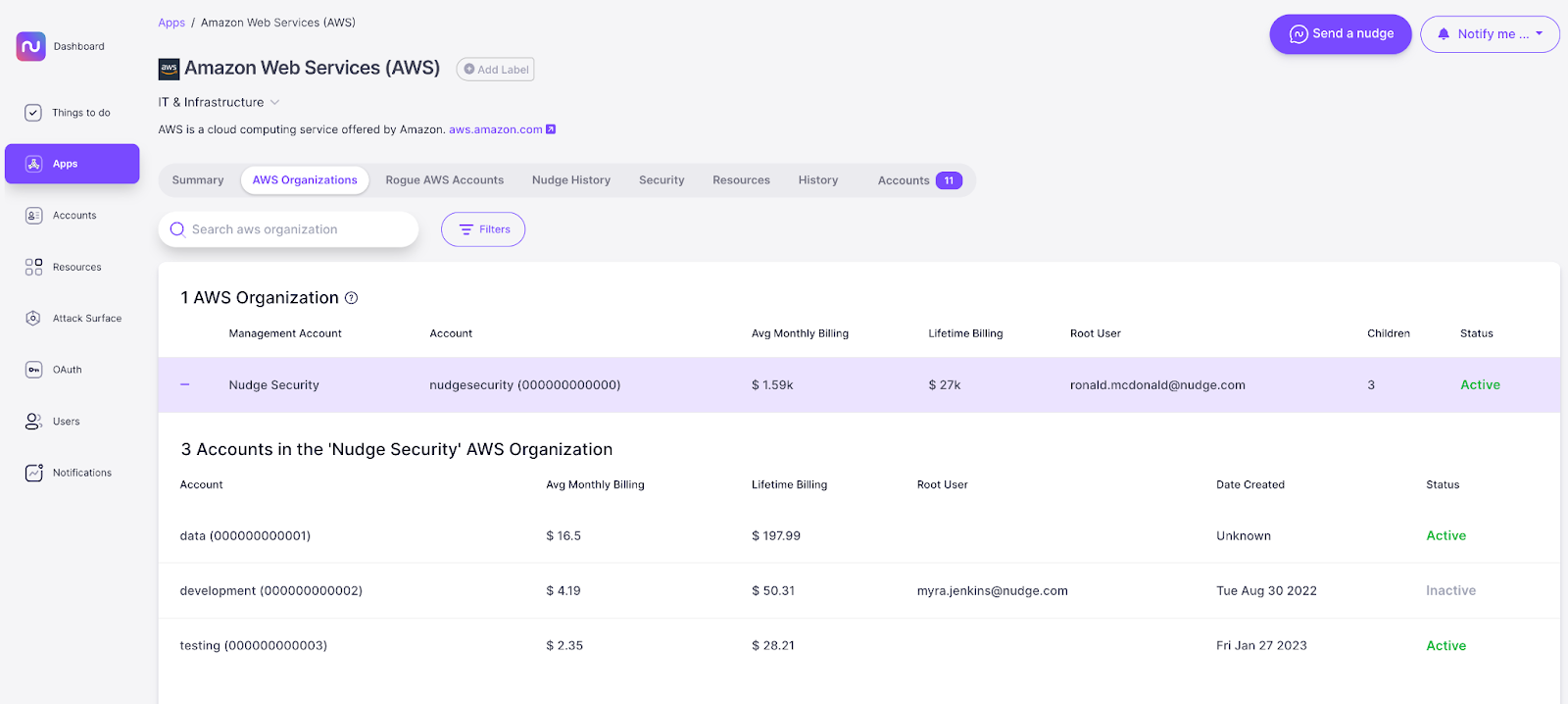Open the Filters button
1568x704 pixels.
(x=483, y=229)
